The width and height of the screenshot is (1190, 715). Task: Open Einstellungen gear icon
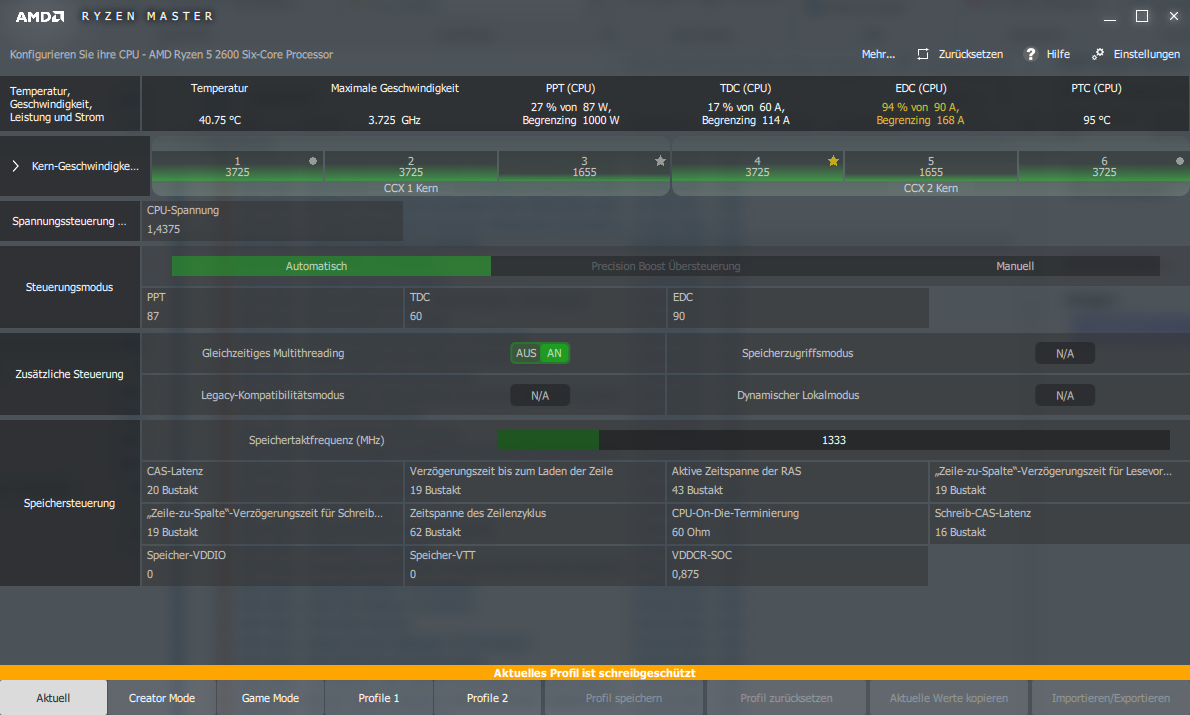pos(1098,54)
